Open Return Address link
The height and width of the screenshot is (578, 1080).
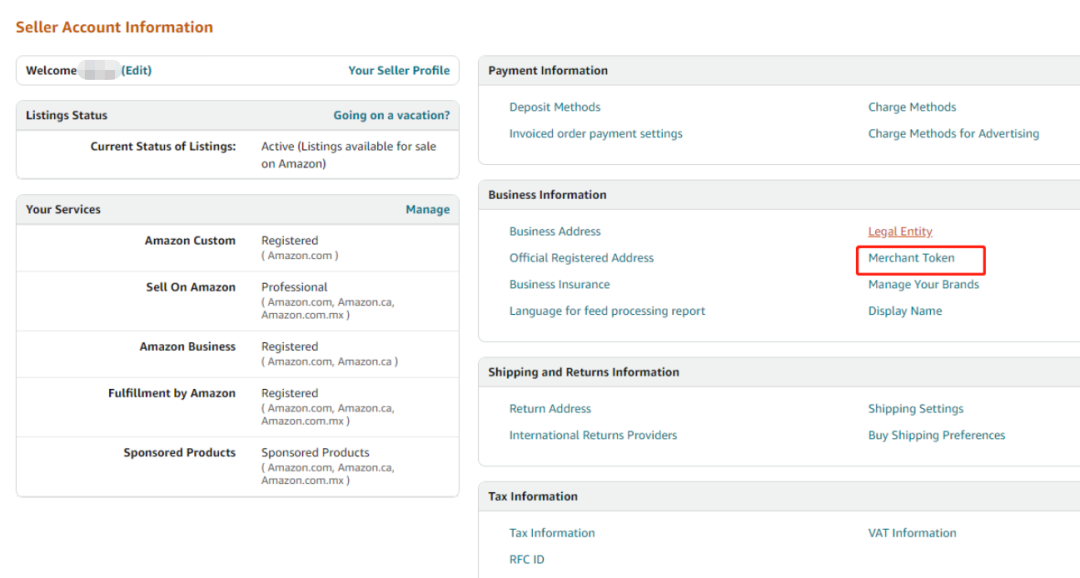550,409
